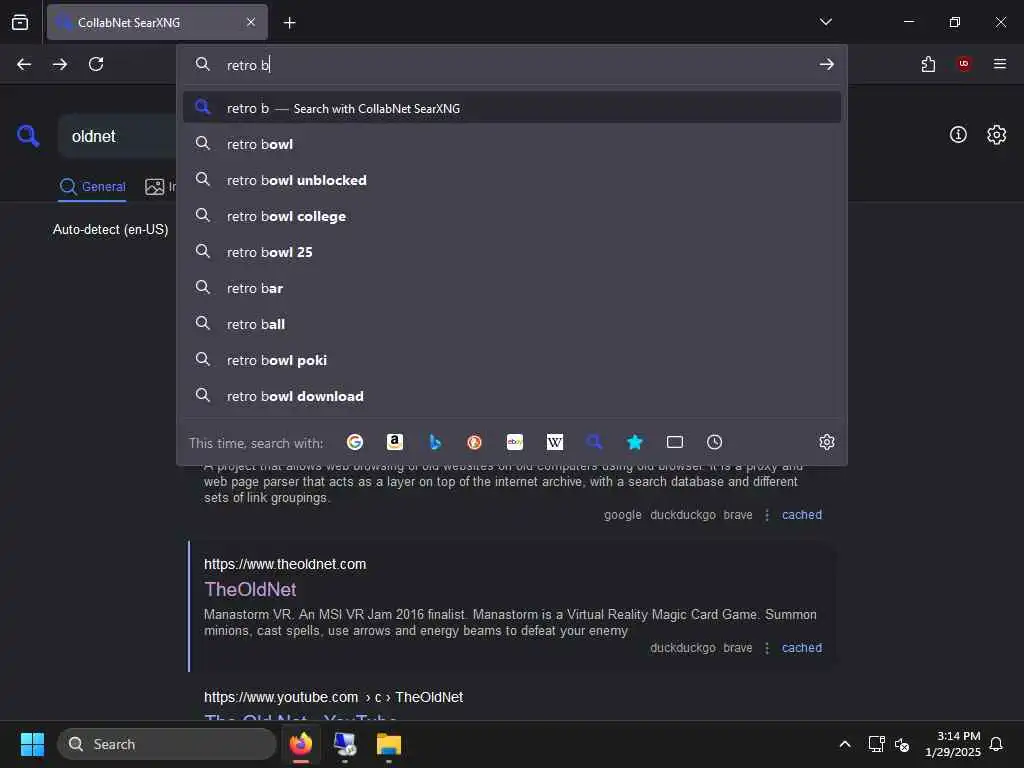Select the 'retro bowl college' suggestion
This screenshot has width=1024, height=768.
[x=512, y=216]
